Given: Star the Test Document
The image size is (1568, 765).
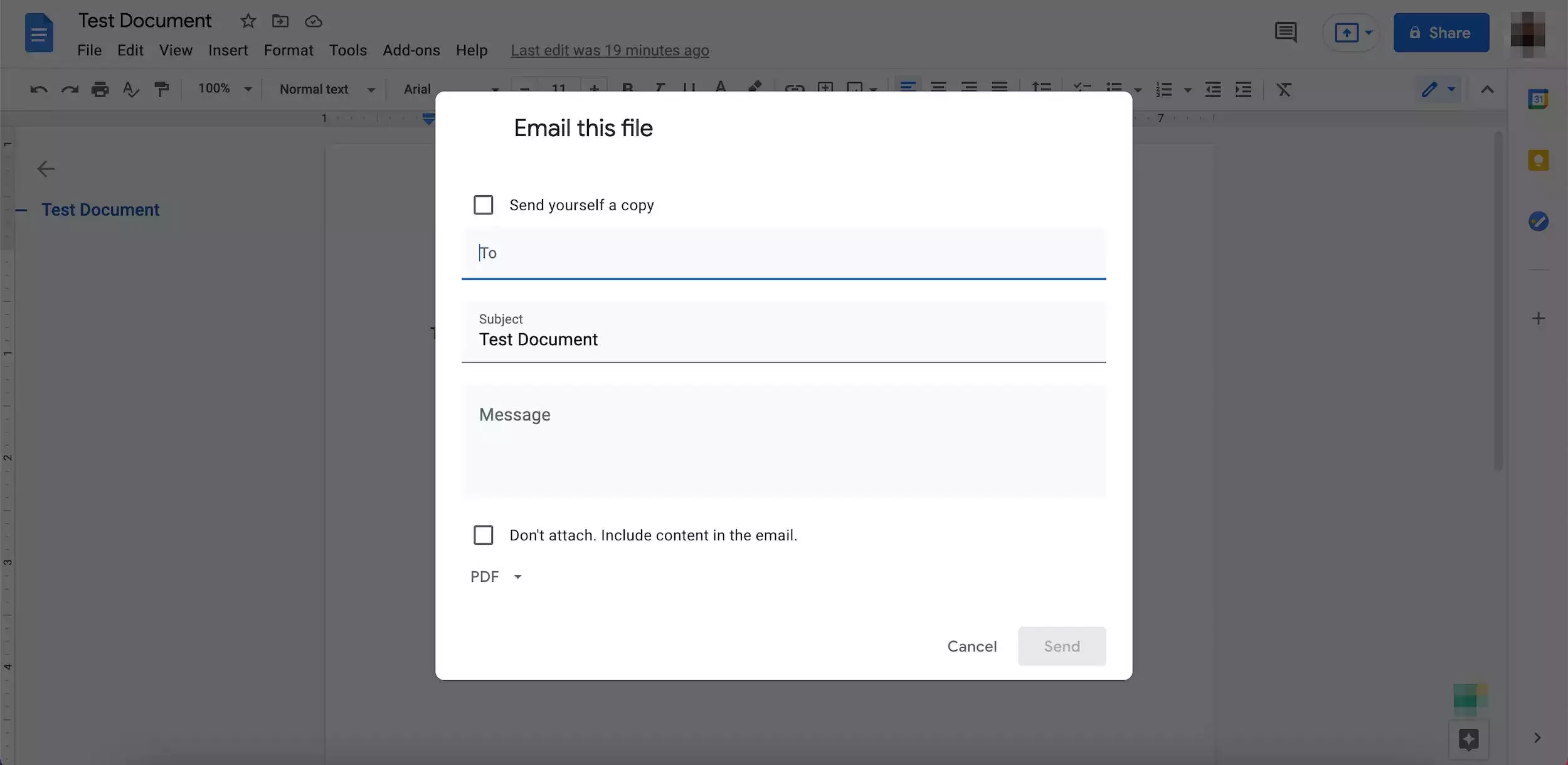Looking at the screenshot, I should [248, 21].
